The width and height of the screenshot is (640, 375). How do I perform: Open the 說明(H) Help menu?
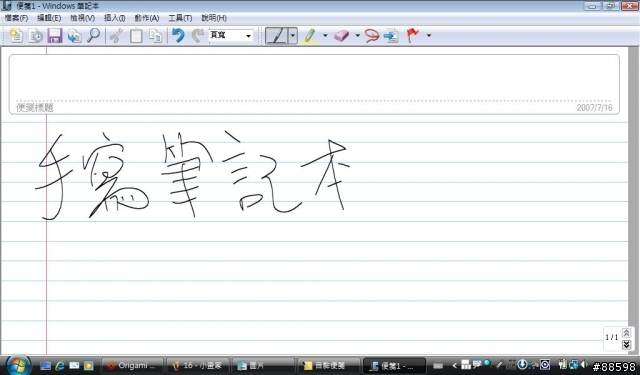[214, 18]
